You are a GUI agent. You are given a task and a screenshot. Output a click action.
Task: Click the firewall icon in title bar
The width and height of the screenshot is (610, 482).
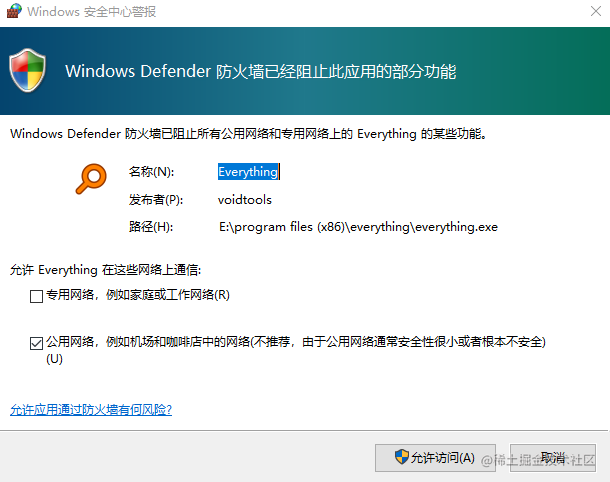pos(14,11)
